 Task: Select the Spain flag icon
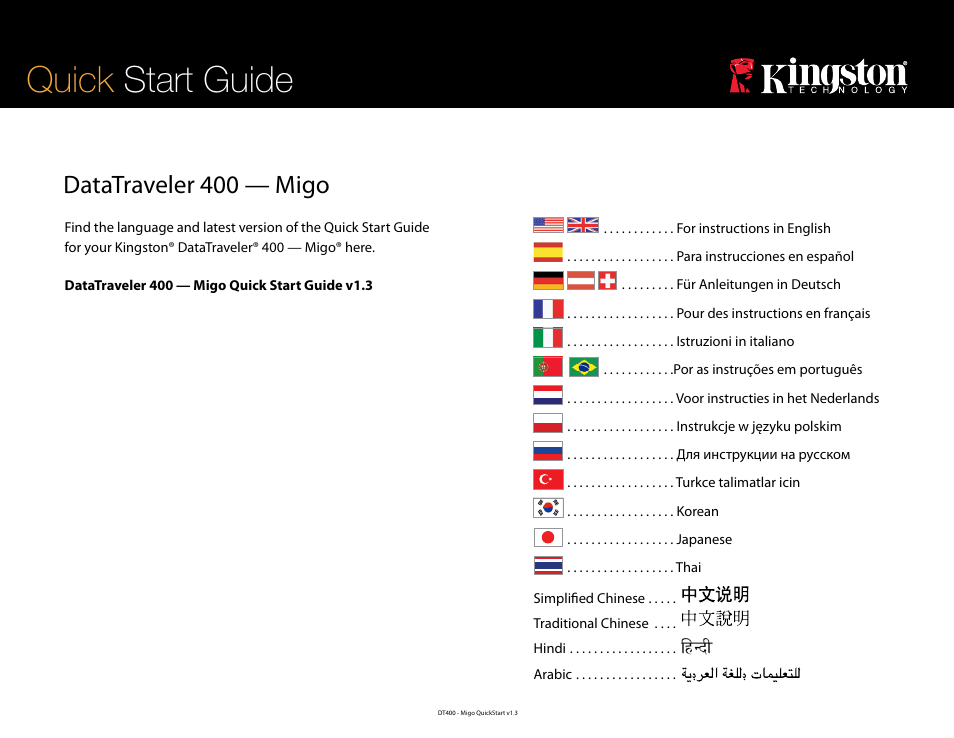(x=548, y=252)
